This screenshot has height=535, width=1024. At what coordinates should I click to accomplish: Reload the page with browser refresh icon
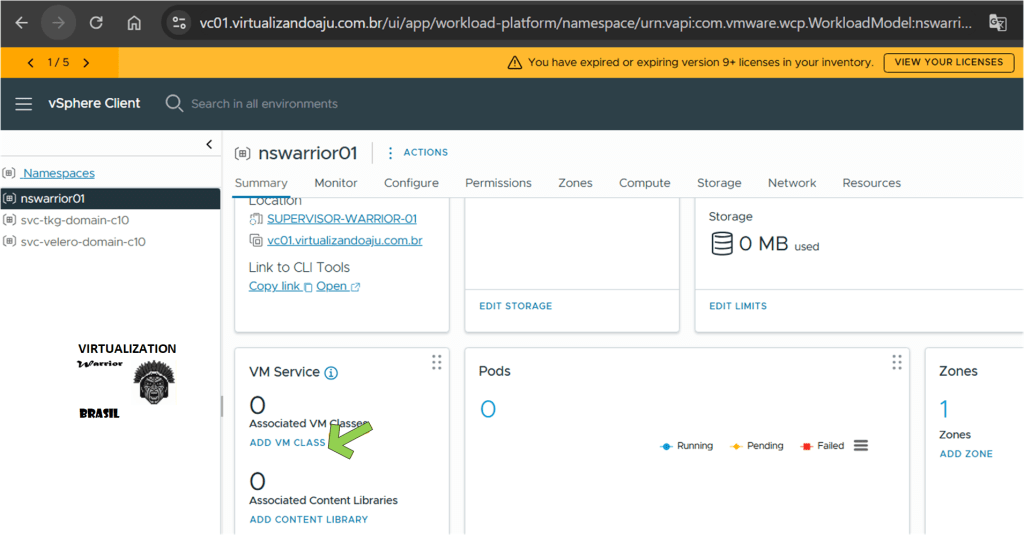96,23
